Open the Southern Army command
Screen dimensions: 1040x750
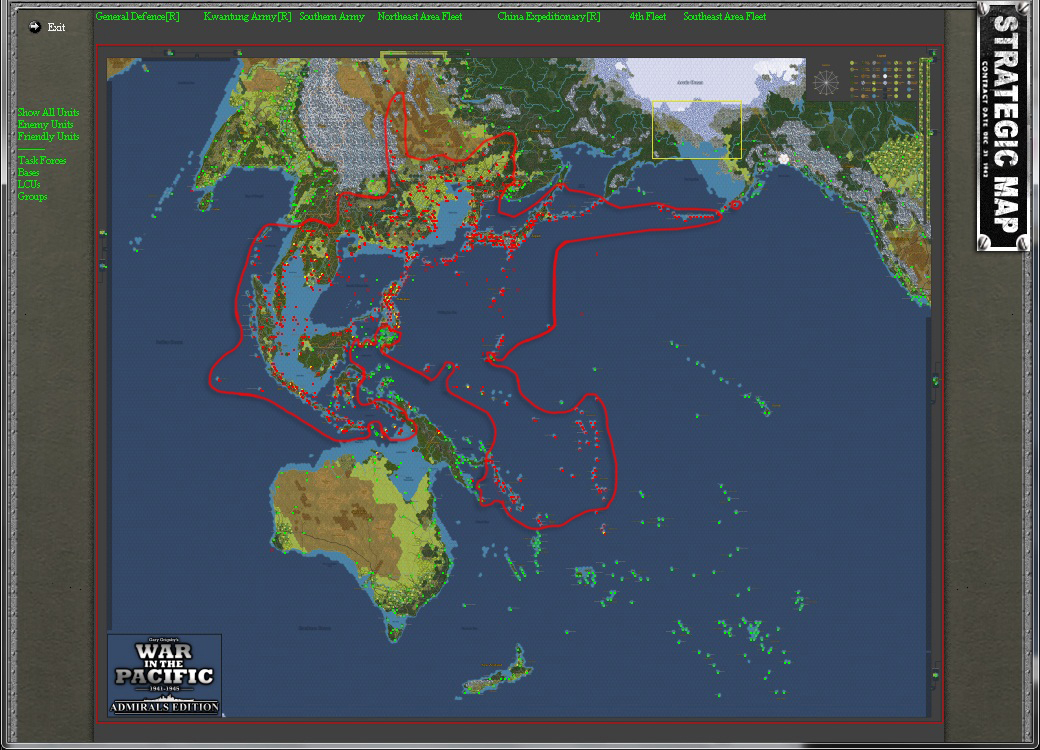[332, 17]
